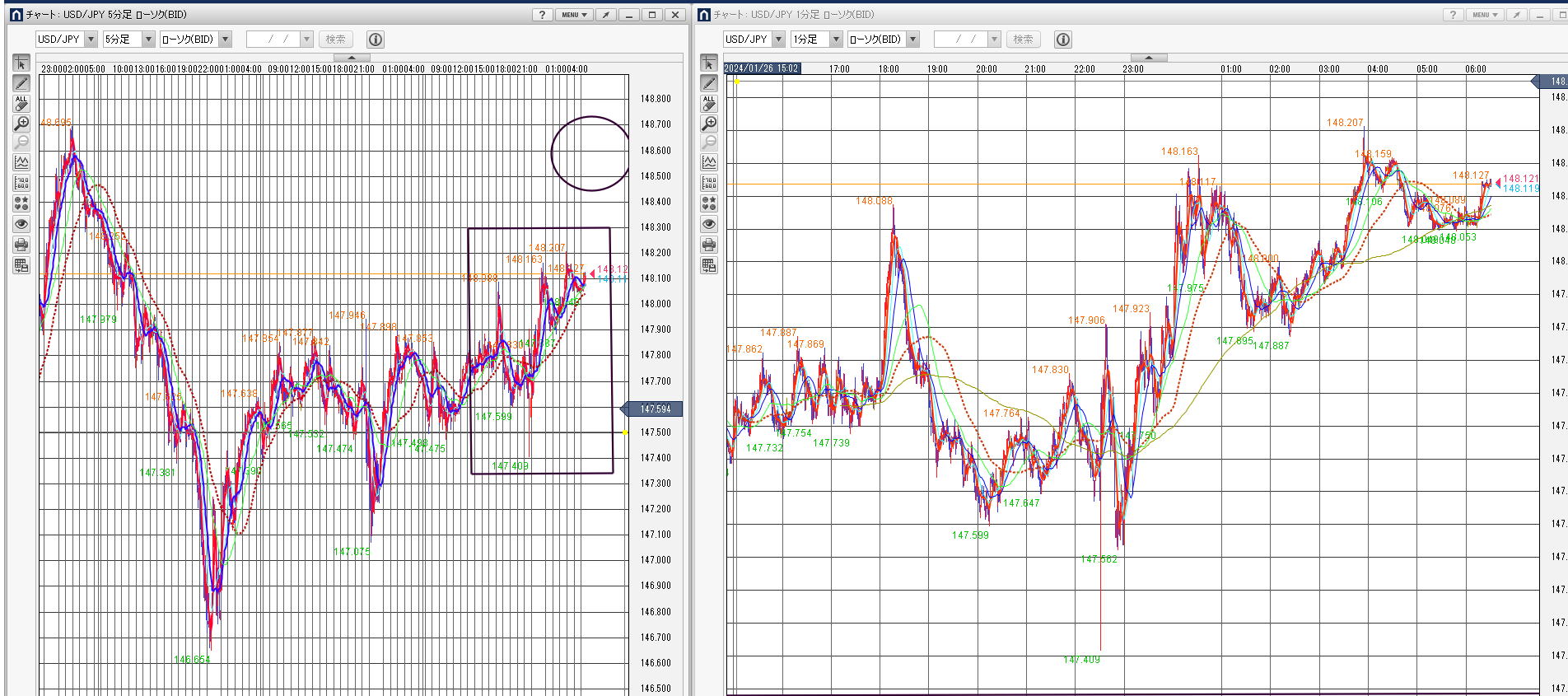The height and width of the screenshot is (696, 1568).
Task: Click the 検索 button in 1分足 chart
Action: point(1023,40)
